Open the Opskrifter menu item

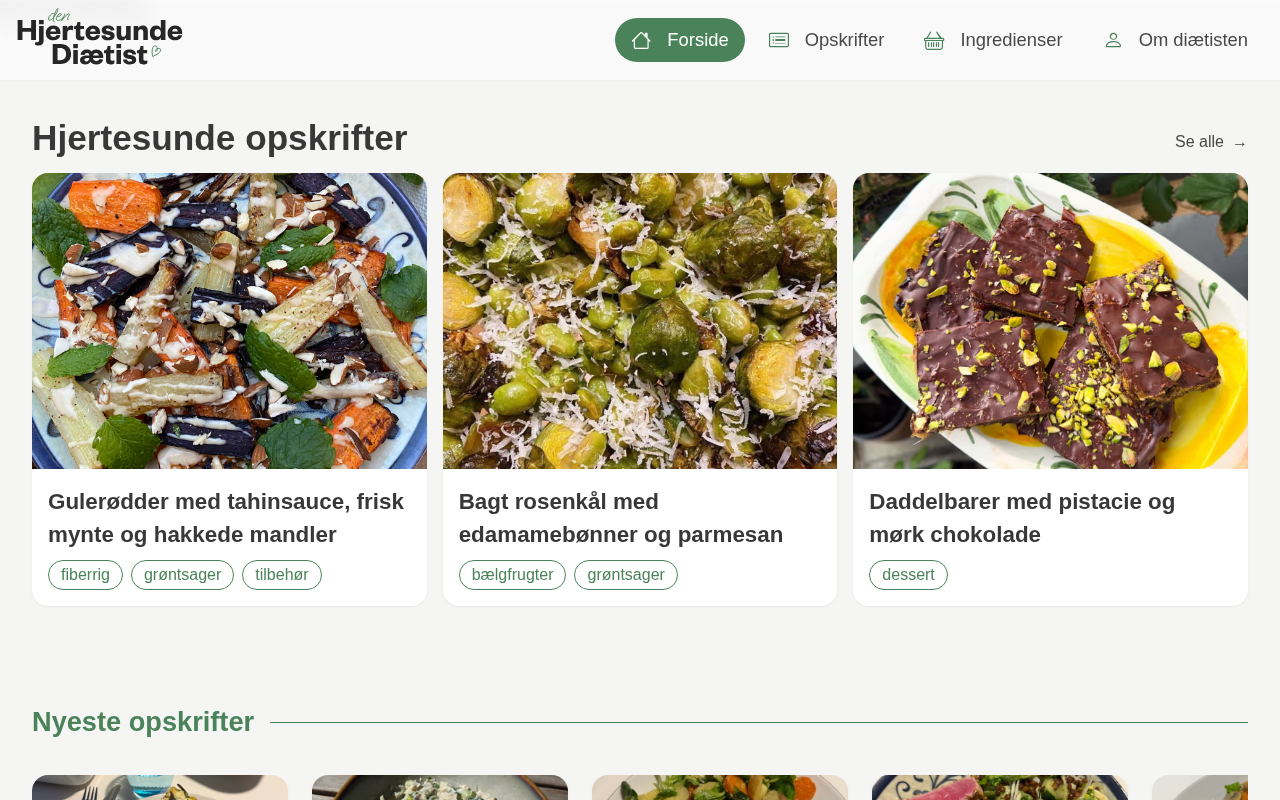pyautogui.click(x=826, y=40)
